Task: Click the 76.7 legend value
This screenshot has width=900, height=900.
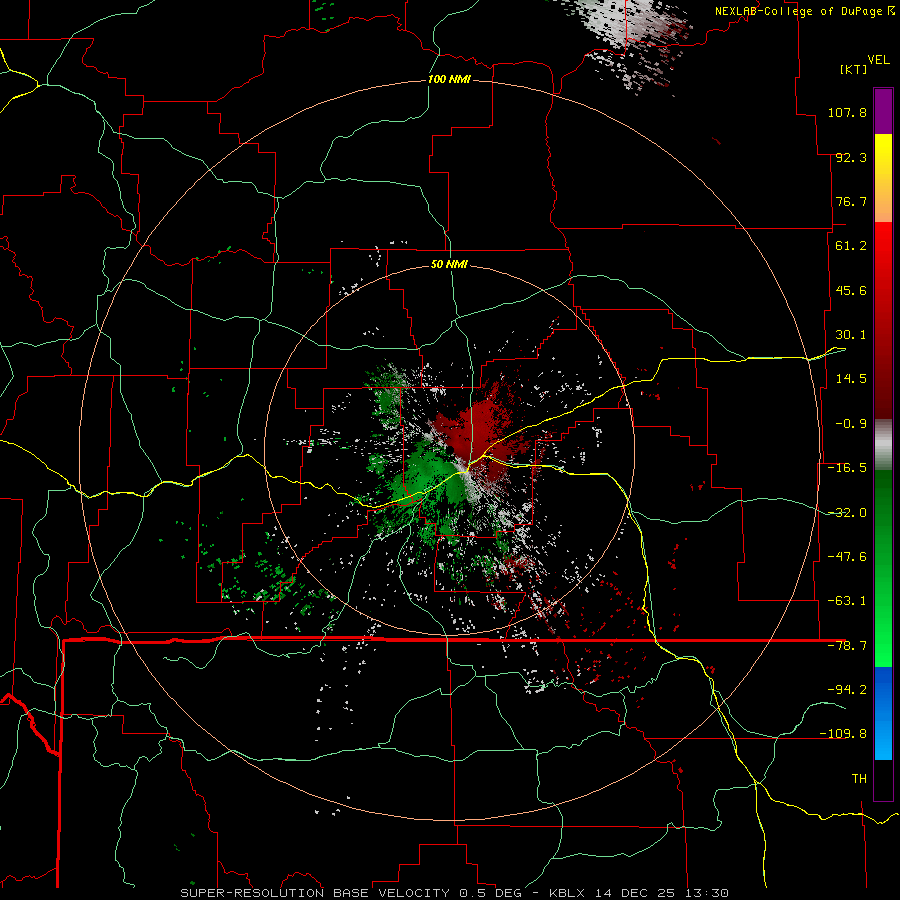Action: coord(851,201)
